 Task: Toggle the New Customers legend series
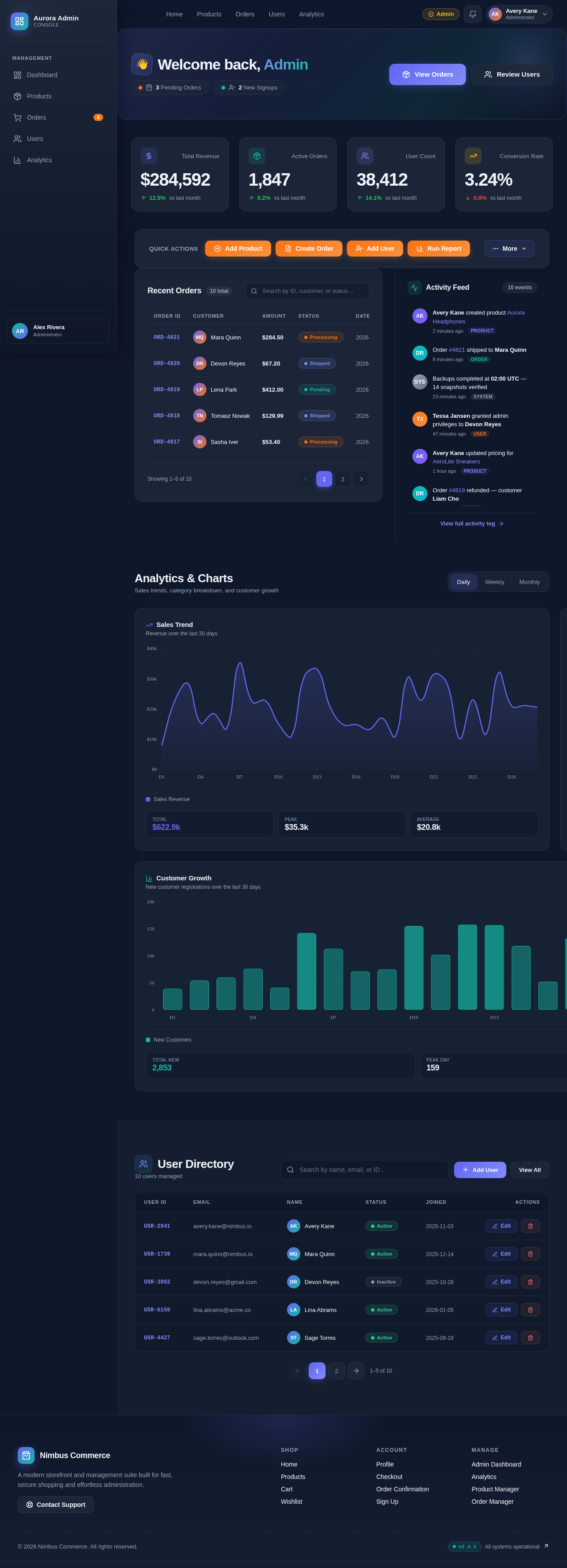click(x=168, y=1040)
